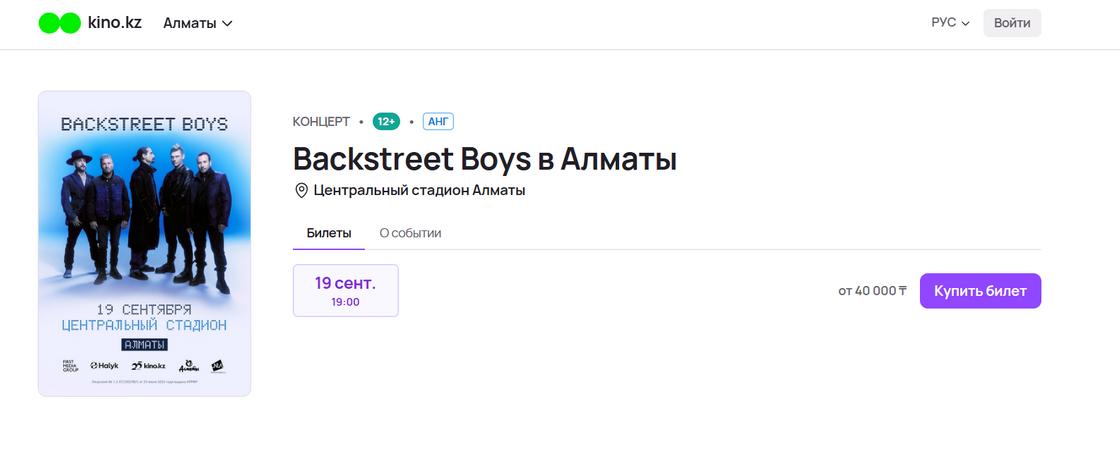This screenshot has height=461, width=1120.
Task: Open the Алматы city dropdown
Action: click(x=198, y=23)
